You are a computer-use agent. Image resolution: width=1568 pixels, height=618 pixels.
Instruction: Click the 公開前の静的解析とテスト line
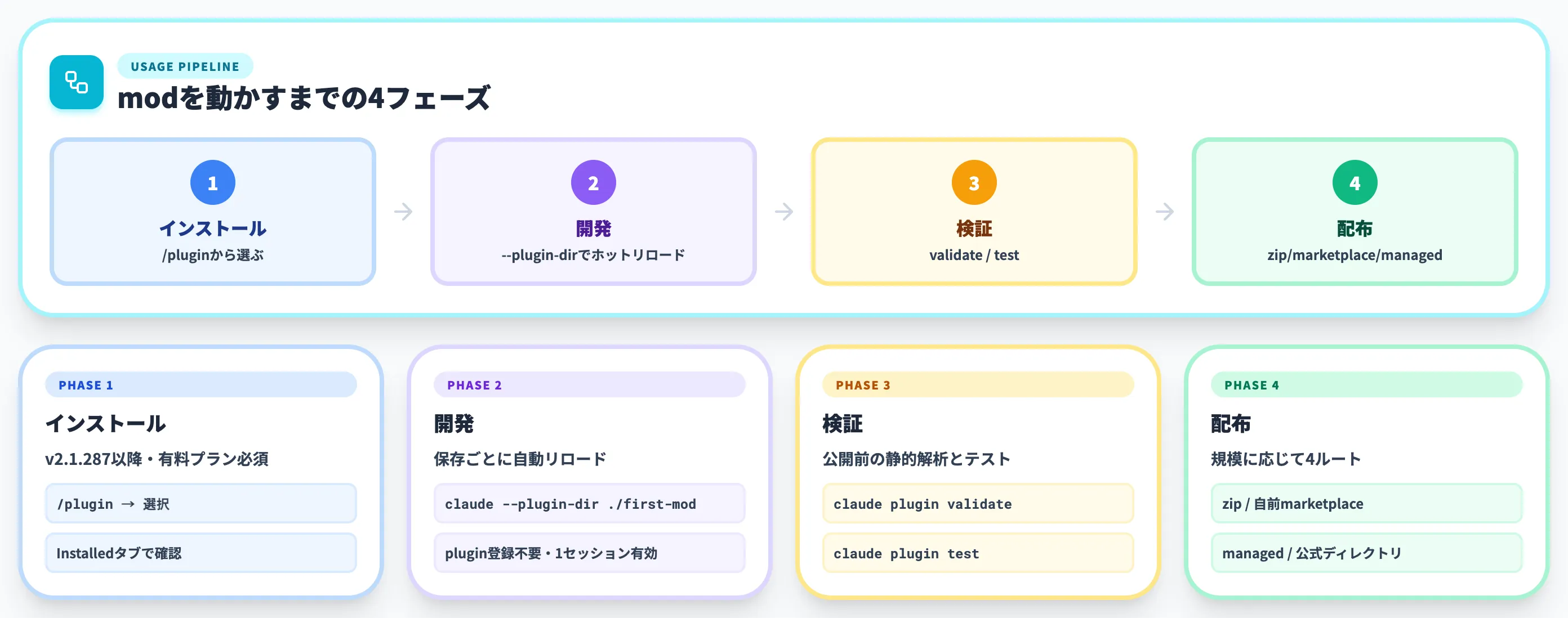click(x=916, y=459)
